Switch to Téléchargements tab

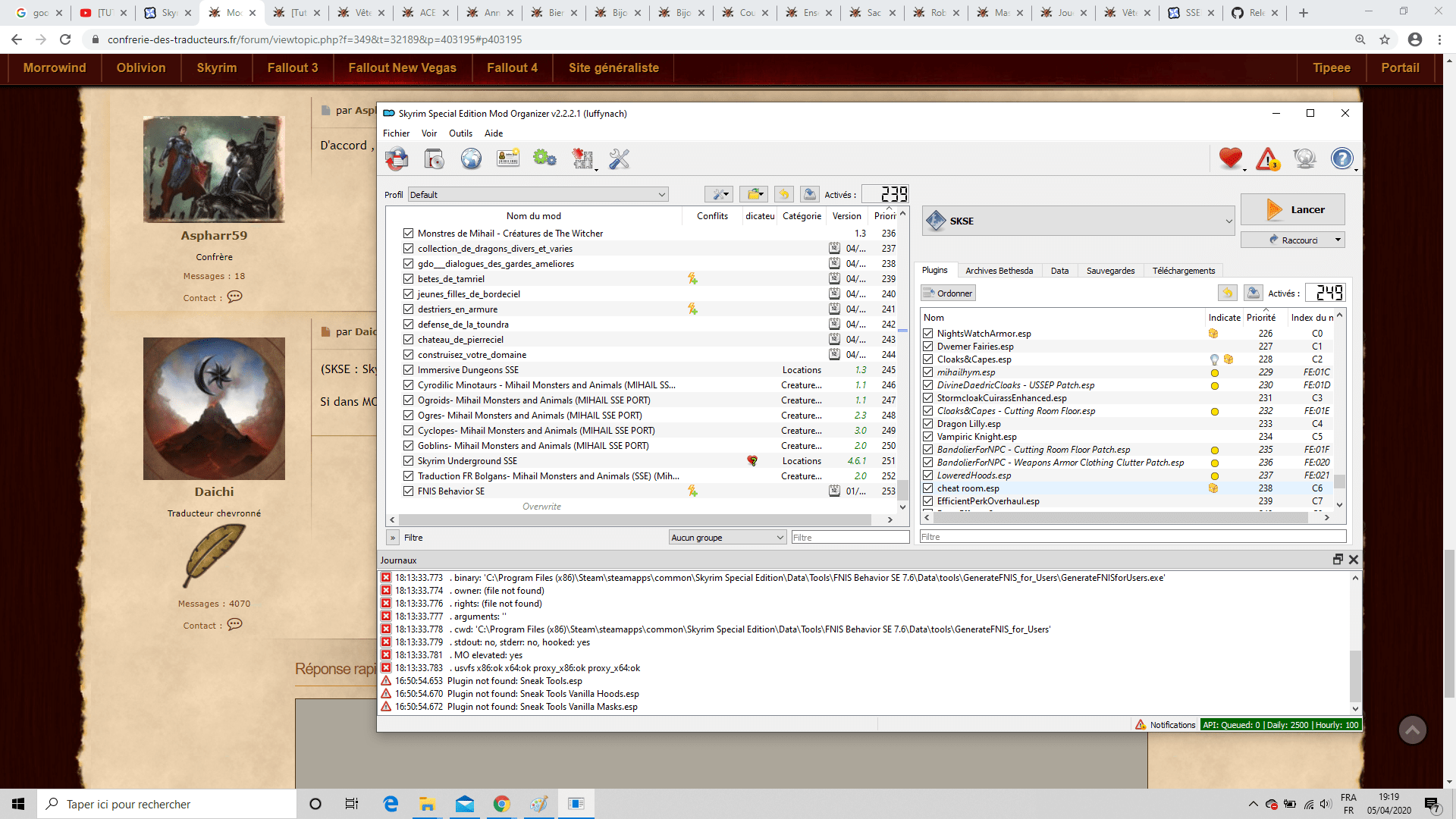point(1183,271)
